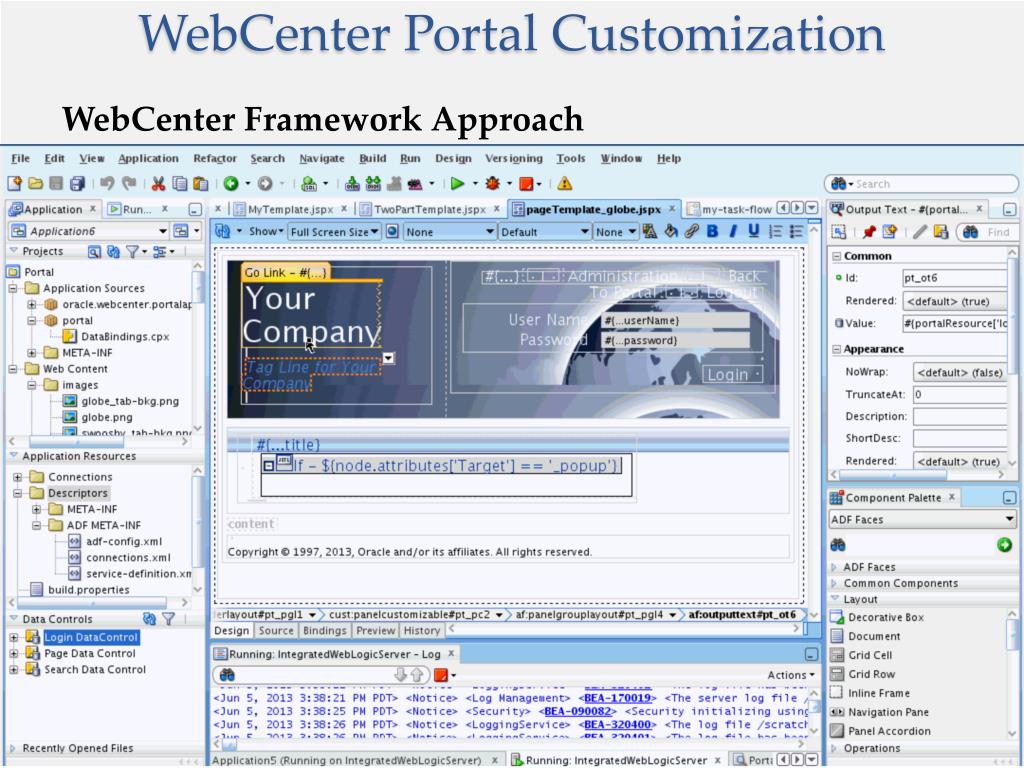Click the red Terminate icon in main toolbar
Image resolution: width=1024 pixels, height=768 pixels.
point(526,184)
